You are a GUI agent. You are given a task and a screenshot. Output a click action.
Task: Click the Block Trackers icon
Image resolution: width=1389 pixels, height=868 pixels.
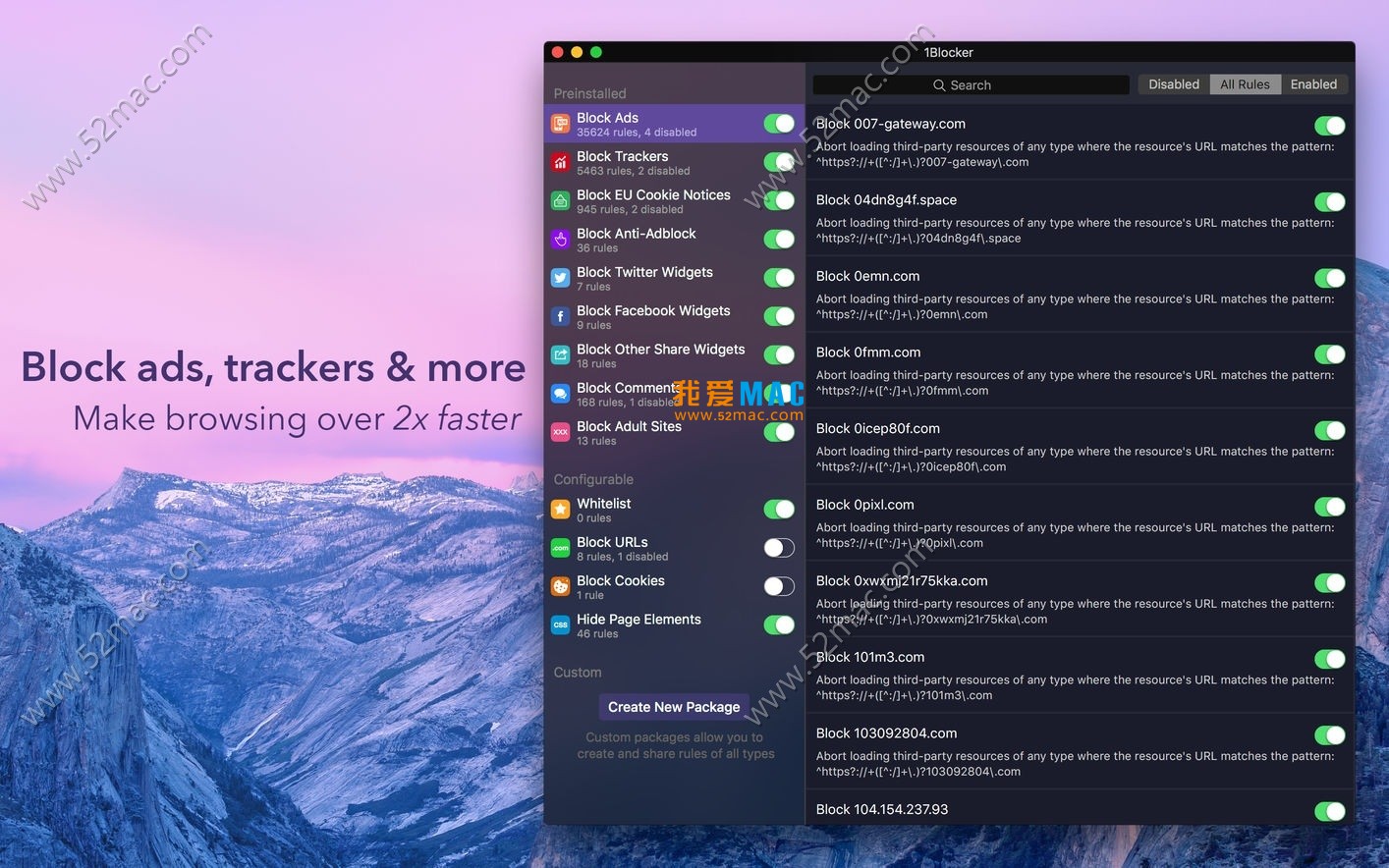click(560, 162)
